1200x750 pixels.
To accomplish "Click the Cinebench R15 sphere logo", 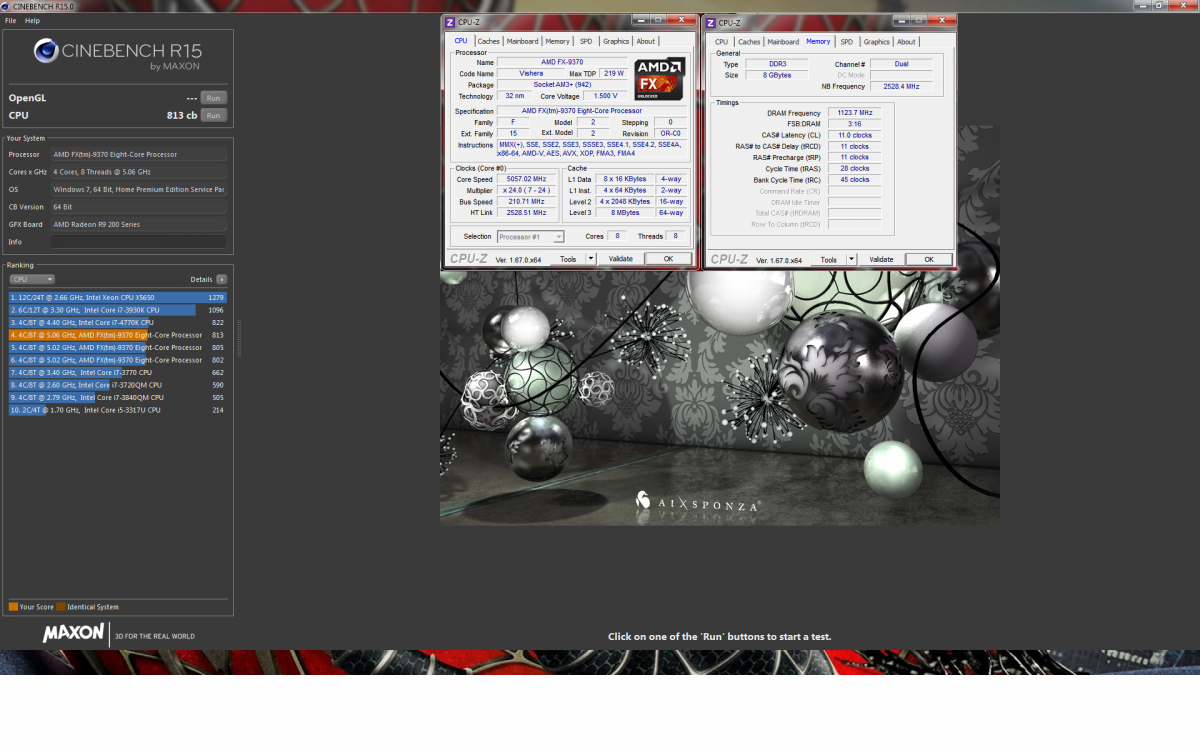I will (x=47, y=51).
